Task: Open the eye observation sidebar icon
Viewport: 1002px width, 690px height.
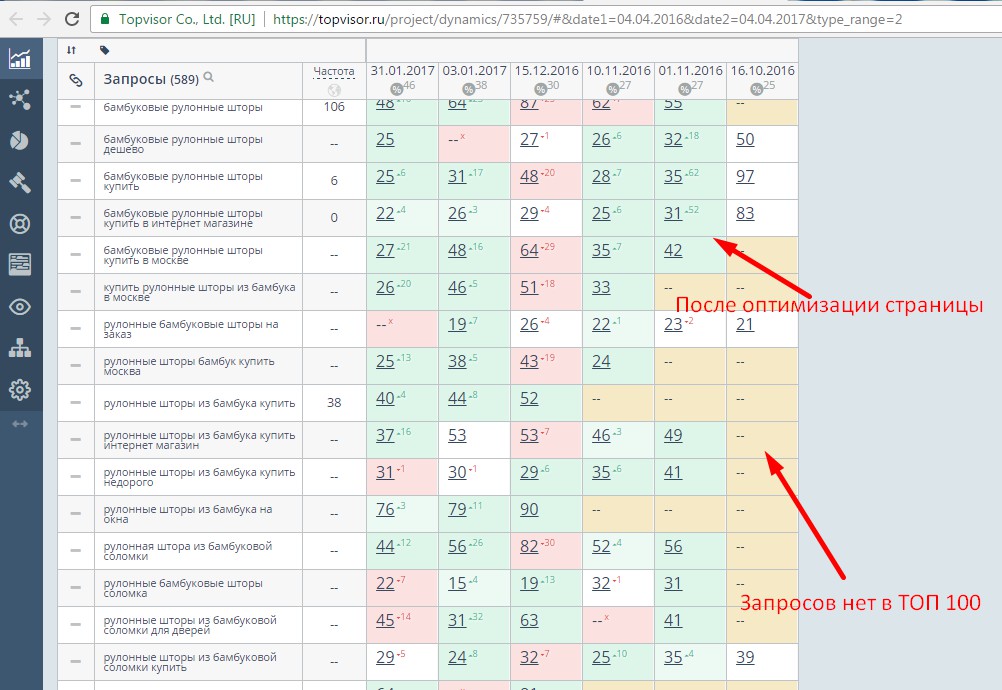Action: 20,307
